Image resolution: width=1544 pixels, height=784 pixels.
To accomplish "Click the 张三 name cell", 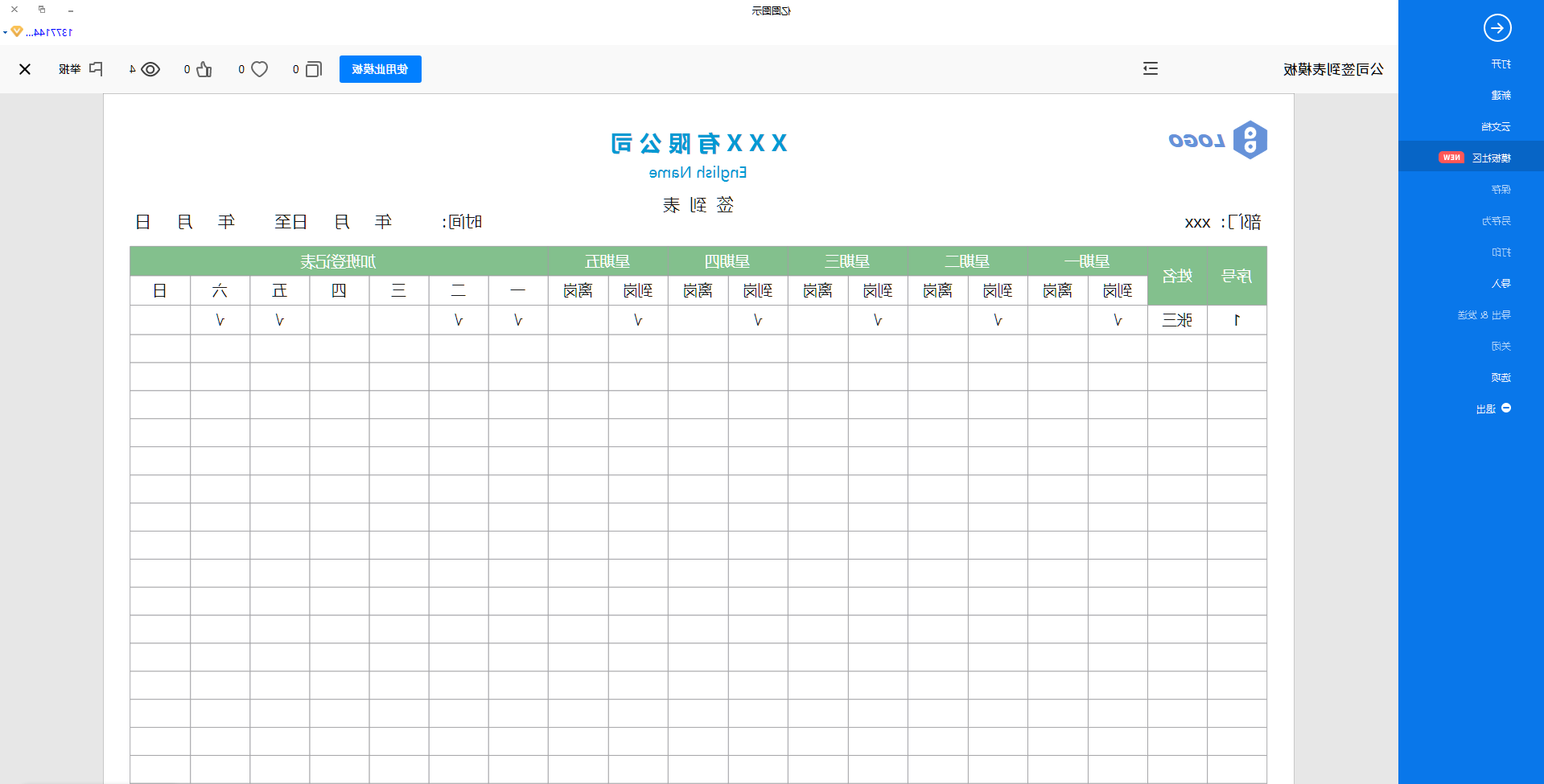I will point(1177,320).
